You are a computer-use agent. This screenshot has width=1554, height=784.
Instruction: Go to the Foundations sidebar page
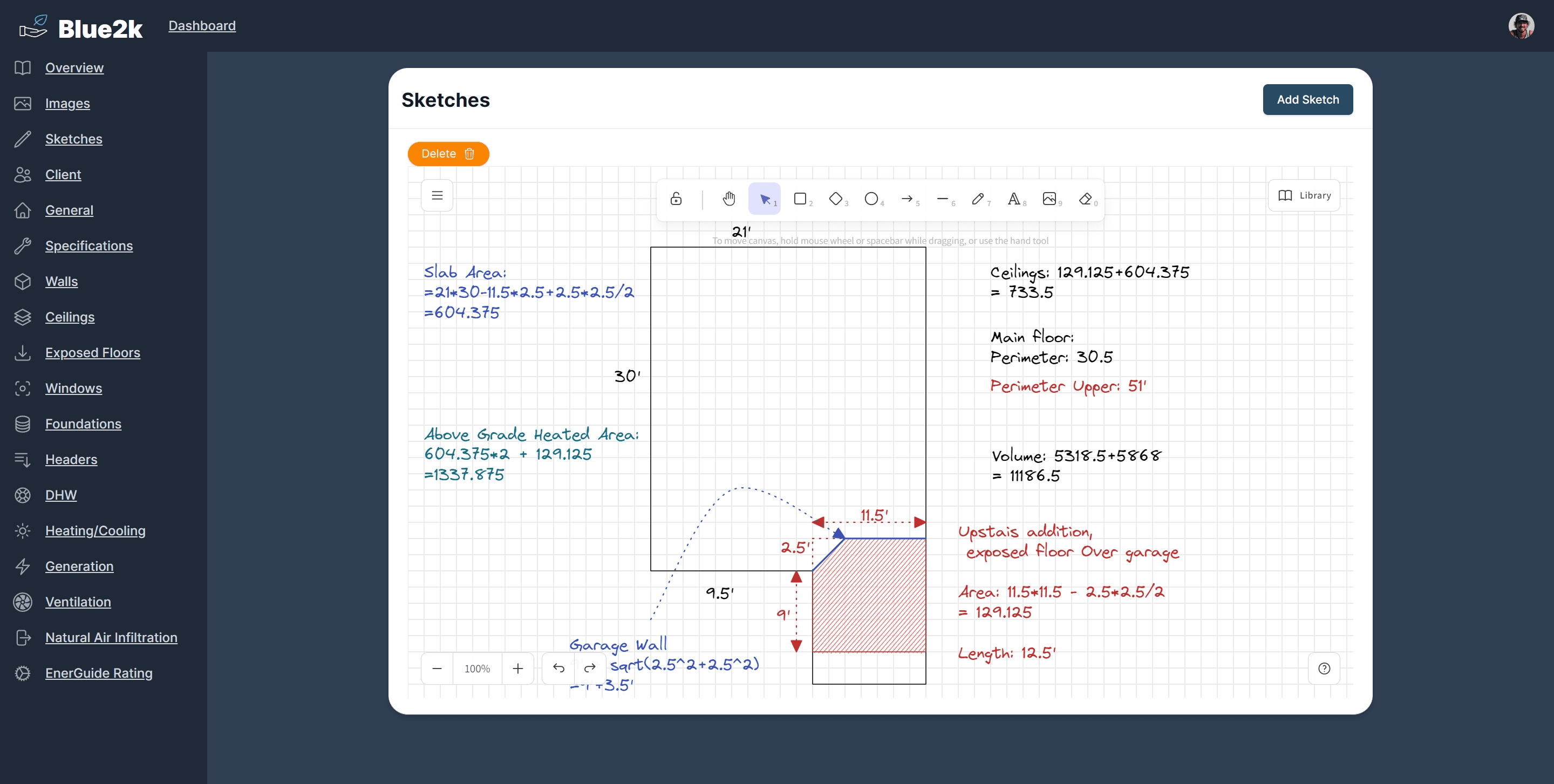point(83,424)
